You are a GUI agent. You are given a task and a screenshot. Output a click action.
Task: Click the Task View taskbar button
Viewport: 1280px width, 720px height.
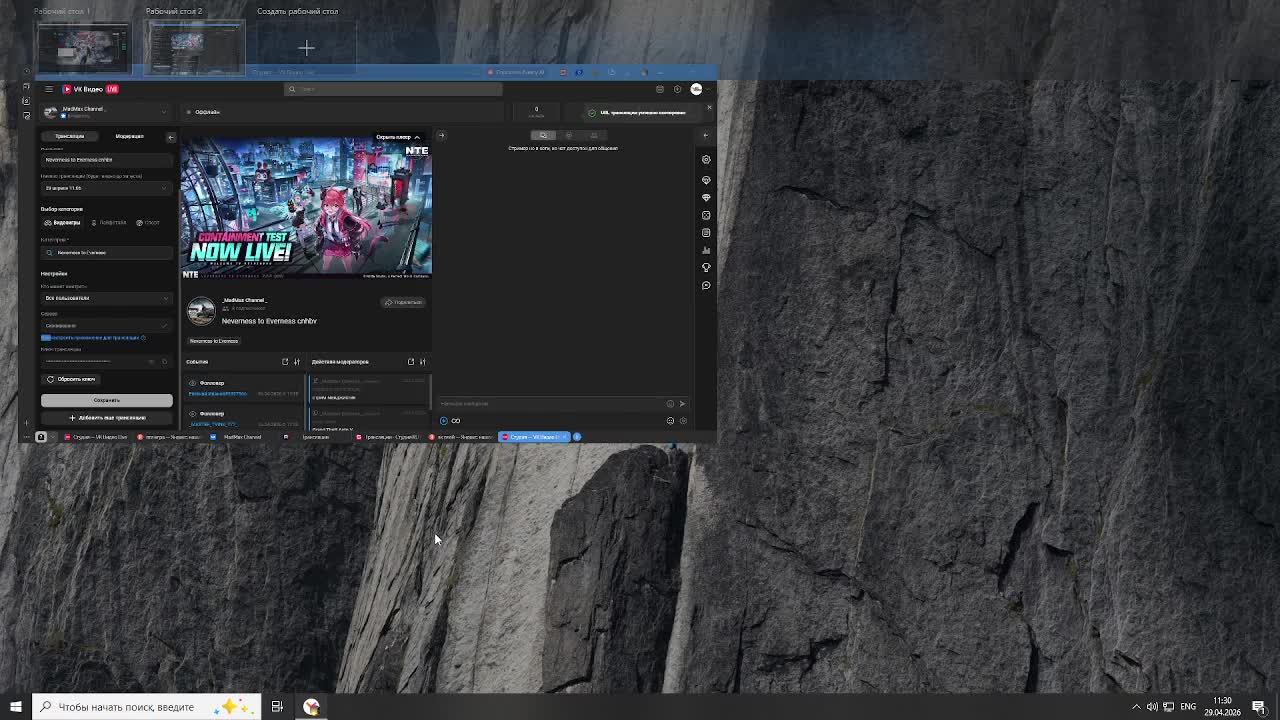(x=277, y=707)
